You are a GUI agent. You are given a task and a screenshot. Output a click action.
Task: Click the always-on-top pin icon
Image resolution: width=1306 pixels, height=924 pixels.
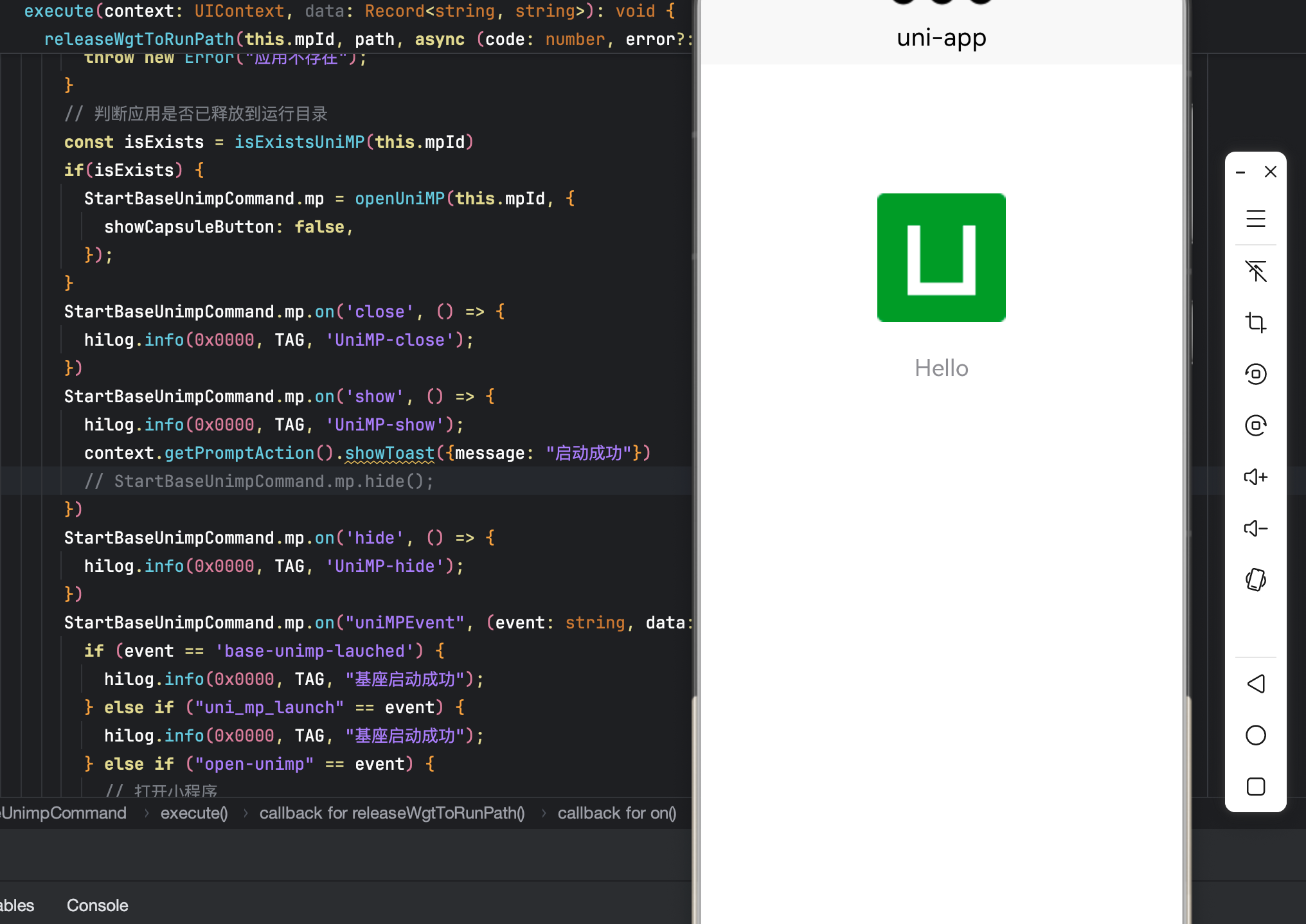pyautogui.click(x=1255, y=271)
